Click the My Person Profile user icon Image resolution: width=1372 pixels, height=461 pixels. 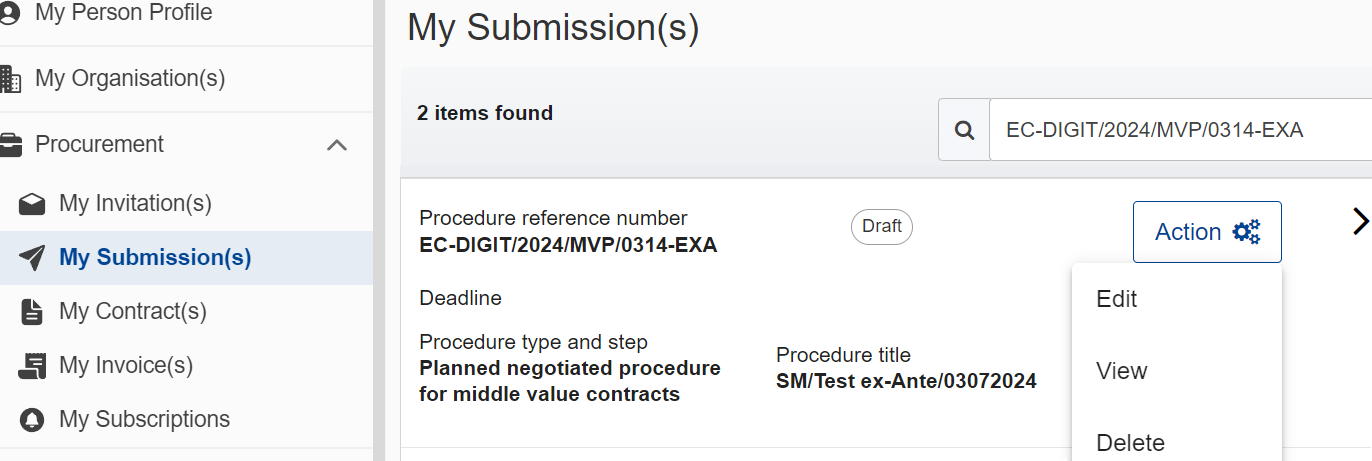[8, 14]
